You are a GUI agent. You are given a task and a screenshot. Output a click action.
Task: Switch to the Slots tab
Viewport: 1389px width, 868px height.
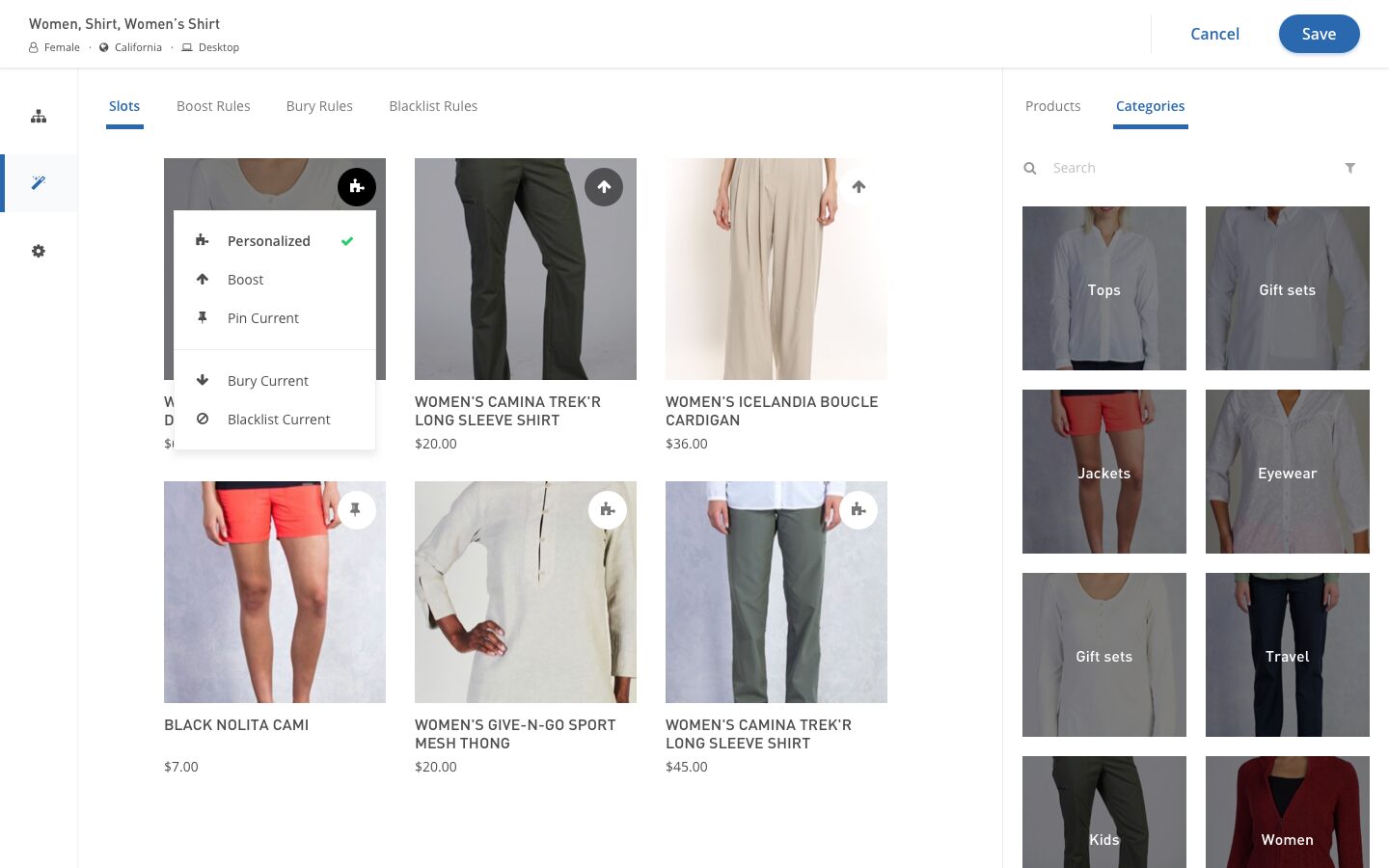click(124, 106)
